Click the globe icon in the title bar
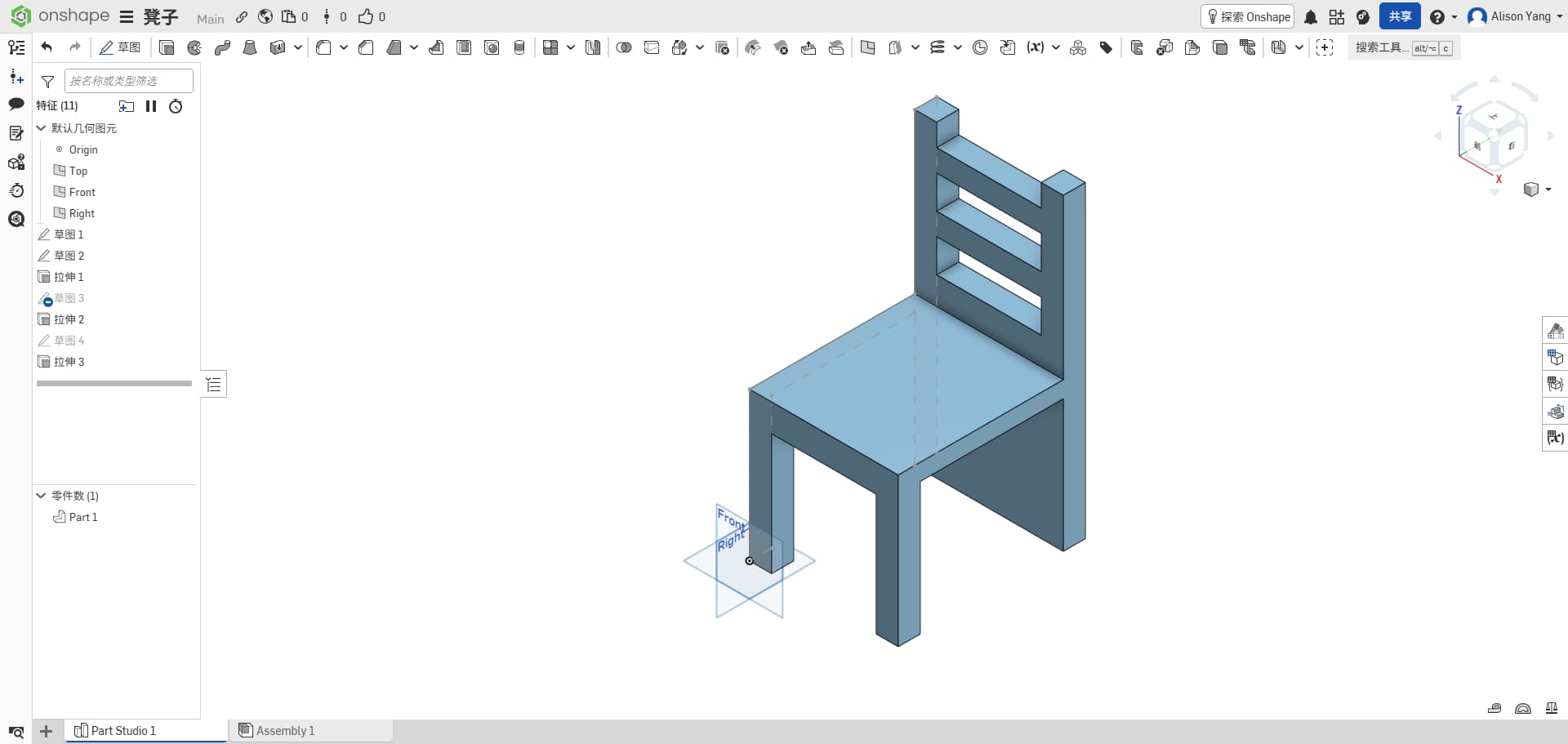Image resolution: width=1568 pixels, height=744 pixels. 265,17
